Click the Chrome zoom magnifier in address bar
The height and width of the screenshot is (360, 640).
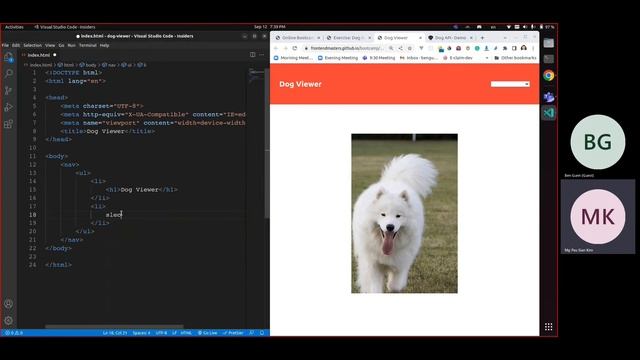(391, 48)
